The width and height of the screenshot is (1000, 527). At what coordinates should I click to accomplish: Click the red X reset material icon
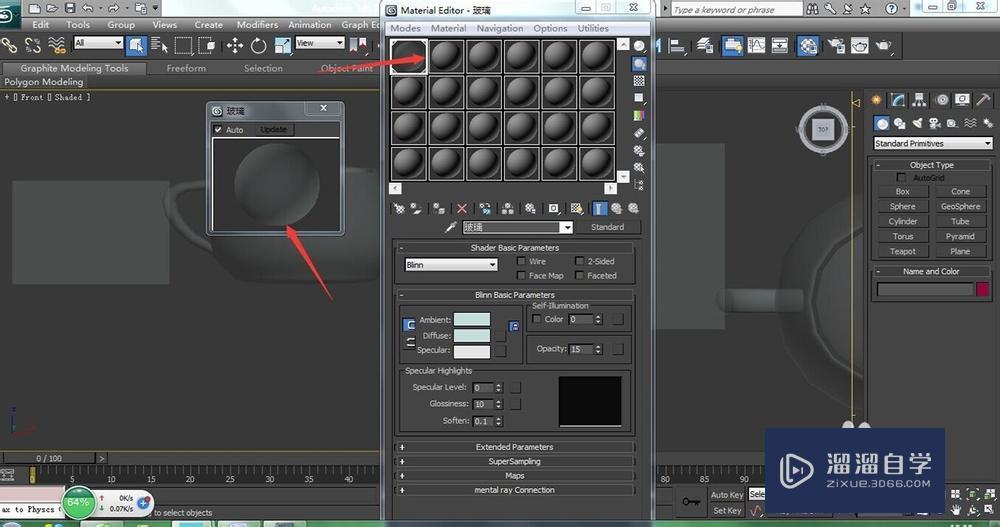pos(461,208)
